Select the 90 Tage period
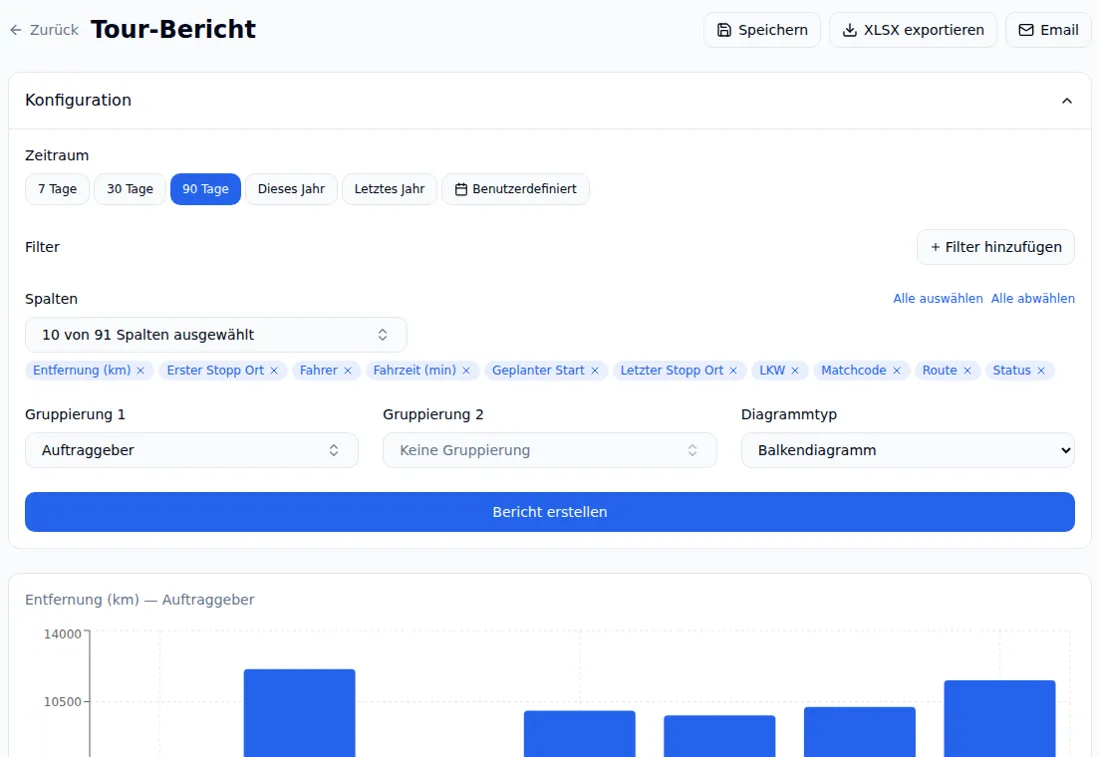This screenshot has height=757, width=1100. click(206, 189)
